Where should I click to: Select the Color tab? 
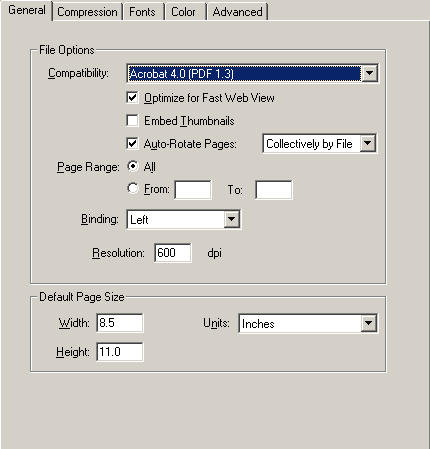(184, 12)
